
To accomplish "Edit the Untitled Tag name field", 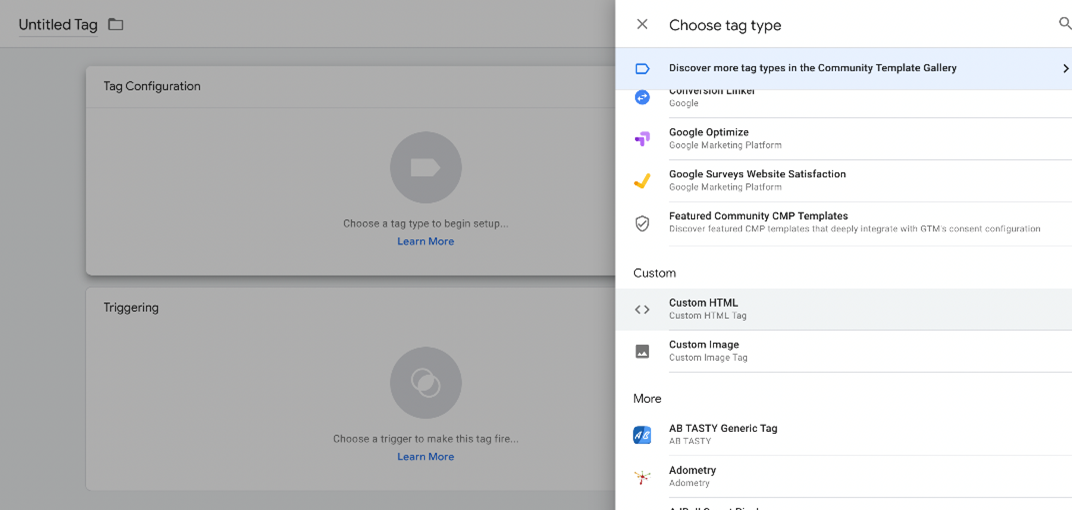I will click(58, 25).
